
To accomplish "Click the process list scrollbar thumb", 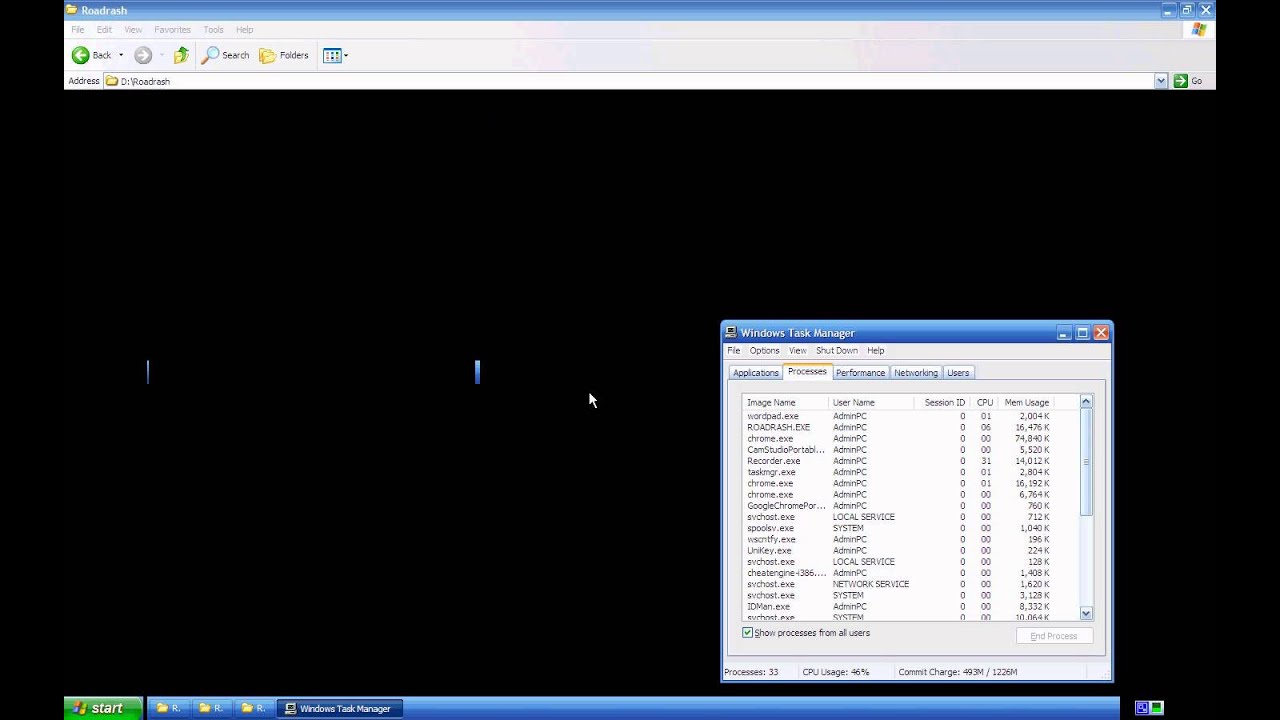I will [1086, 462].
